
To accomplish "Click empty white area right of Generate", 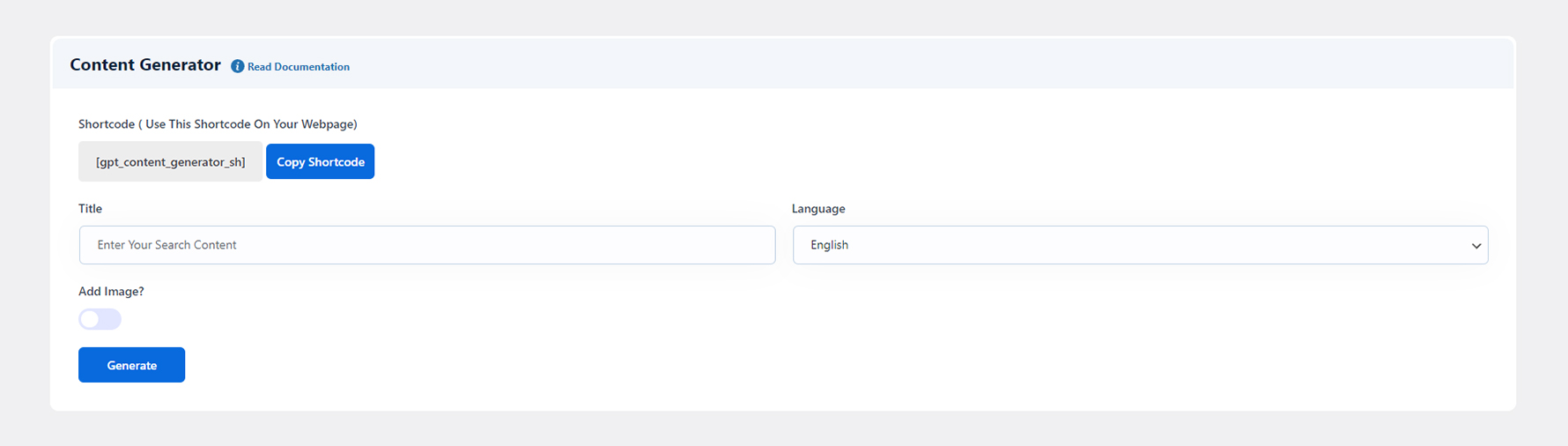I will (705, 365).
